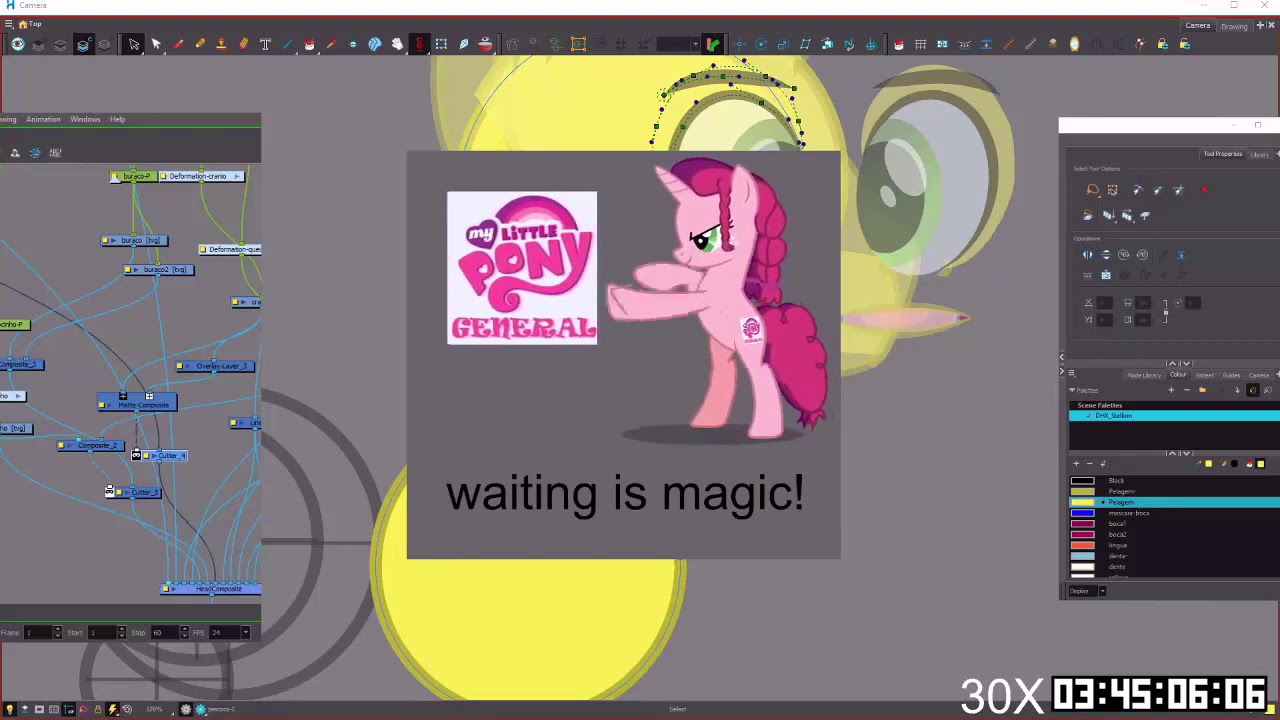The height and width of the screenshot is (720, 1280).
Task: Select the Colour dropper tool
Action: 331,44
